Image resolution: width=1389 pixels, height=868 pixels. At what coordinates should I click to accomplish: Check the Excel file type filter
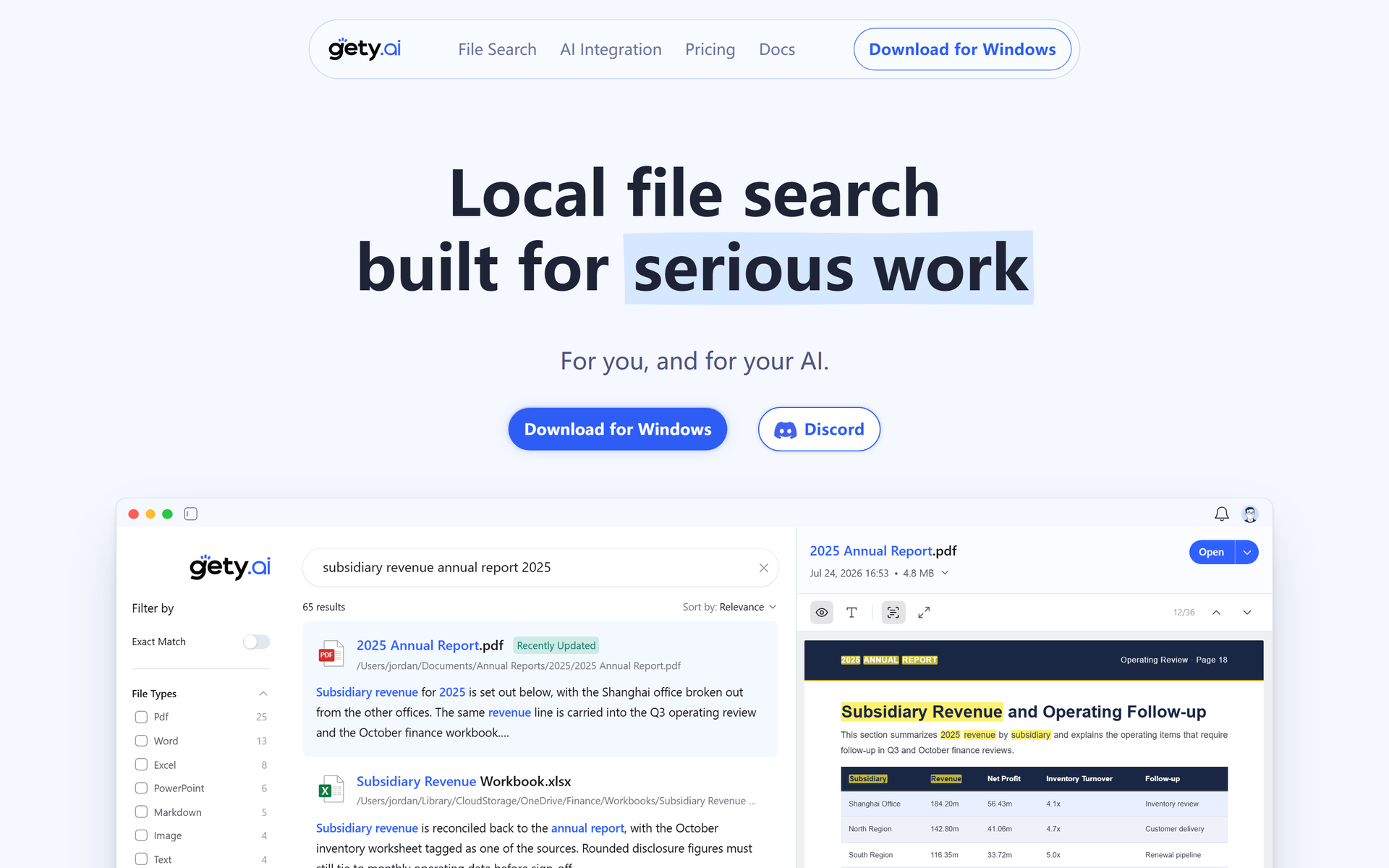141,765
